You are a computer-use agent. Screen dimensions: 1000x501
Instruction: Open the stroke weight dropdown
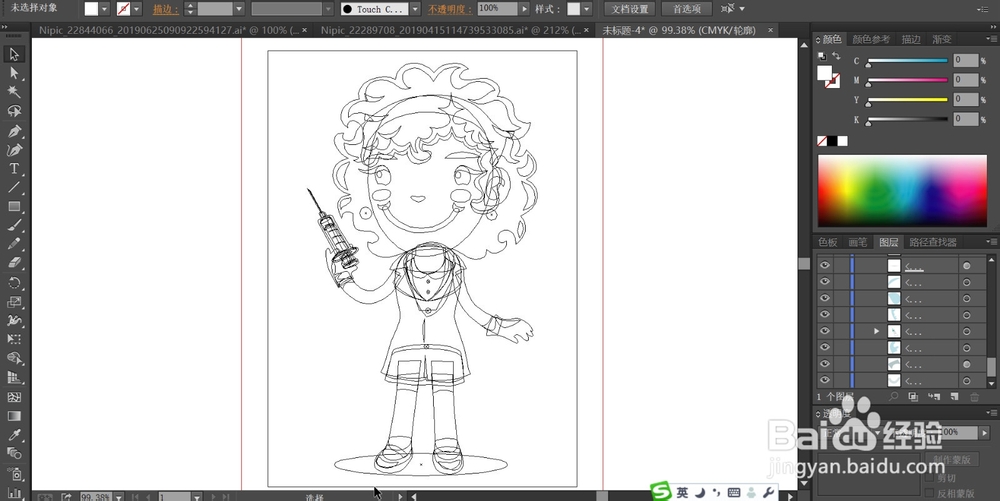coord(239,9)
